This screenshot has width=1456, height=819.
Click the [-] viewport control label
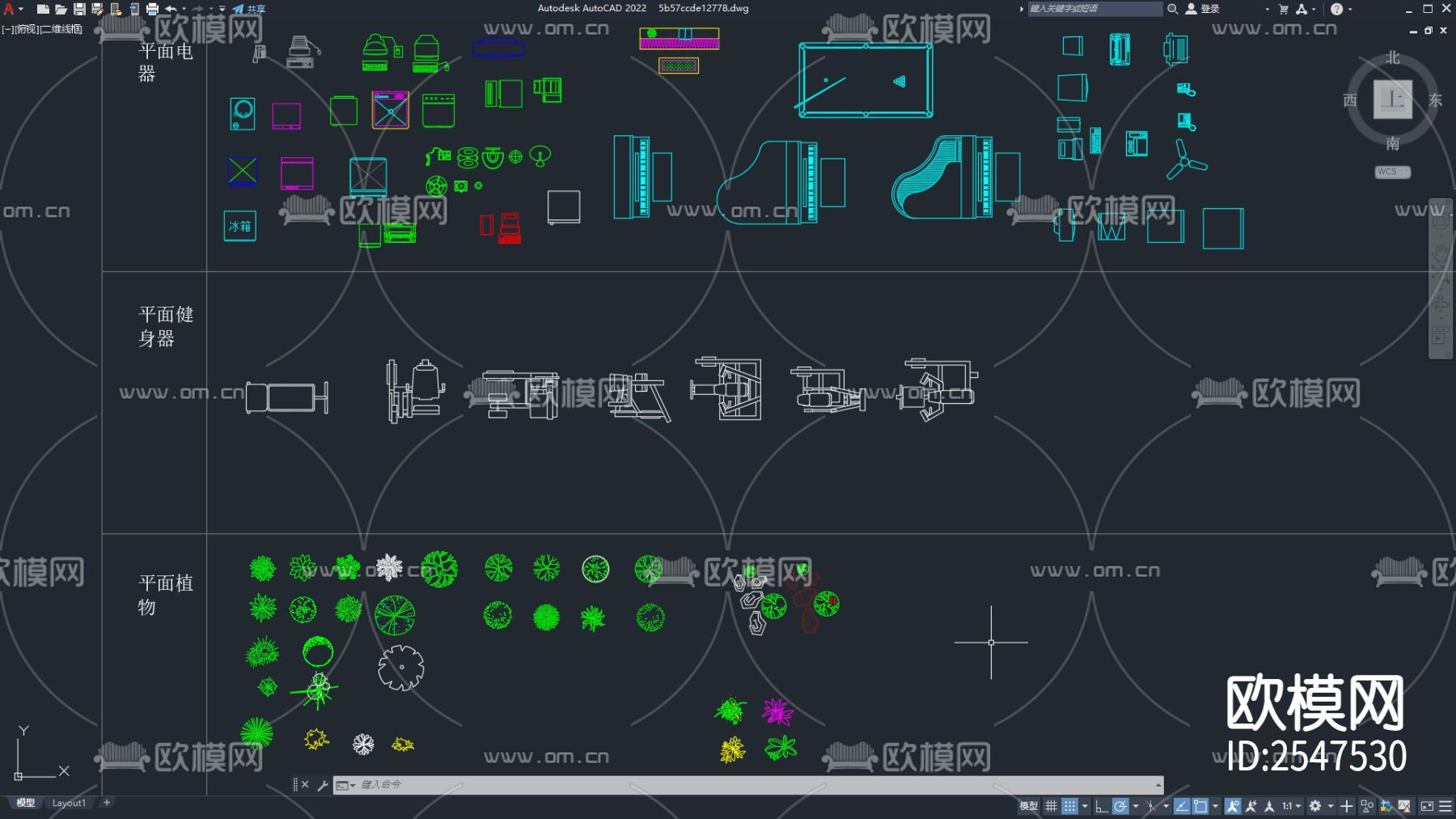click(6, 29)
